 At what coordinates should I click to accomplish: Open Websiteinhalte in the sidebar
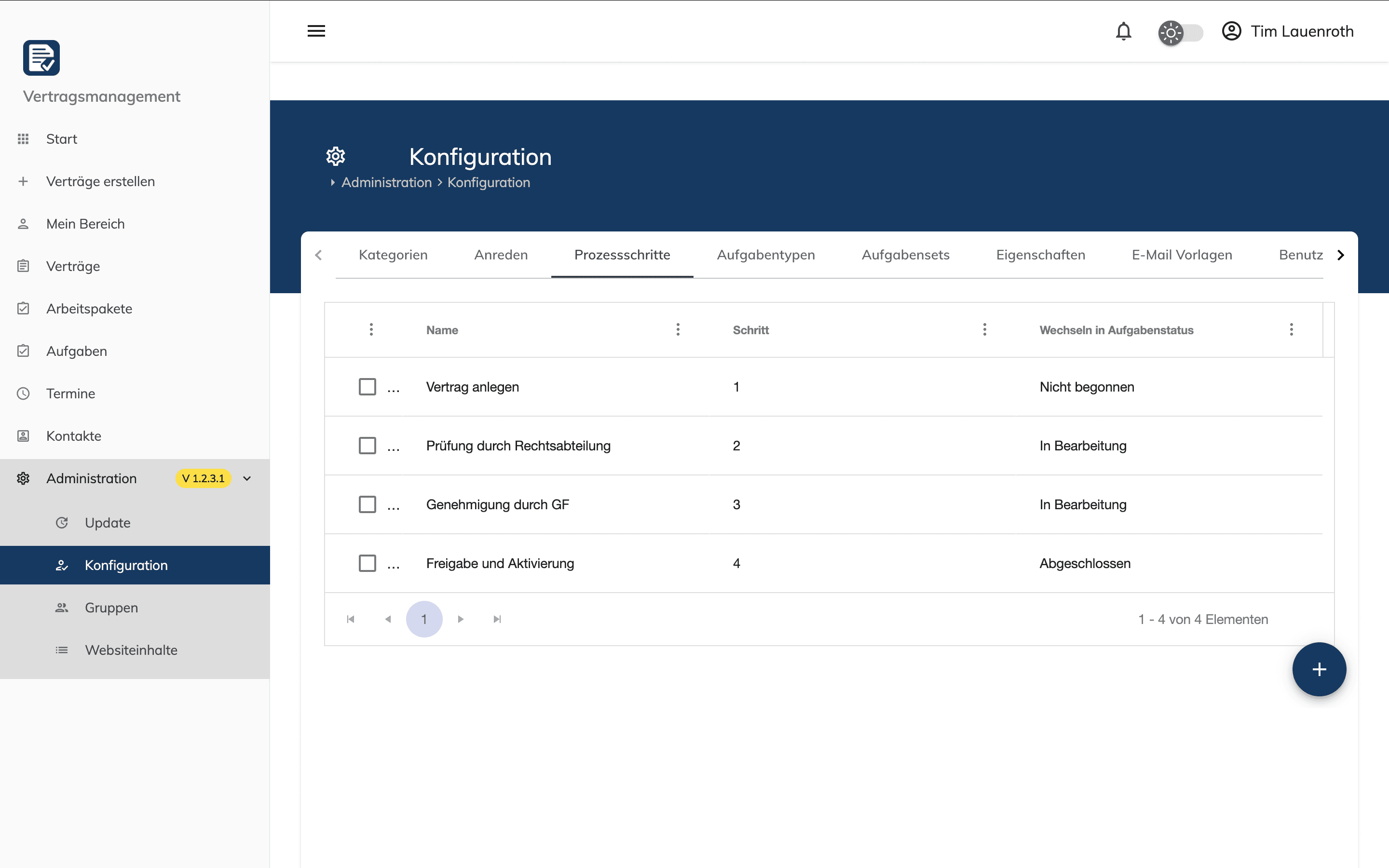(135, 651)
